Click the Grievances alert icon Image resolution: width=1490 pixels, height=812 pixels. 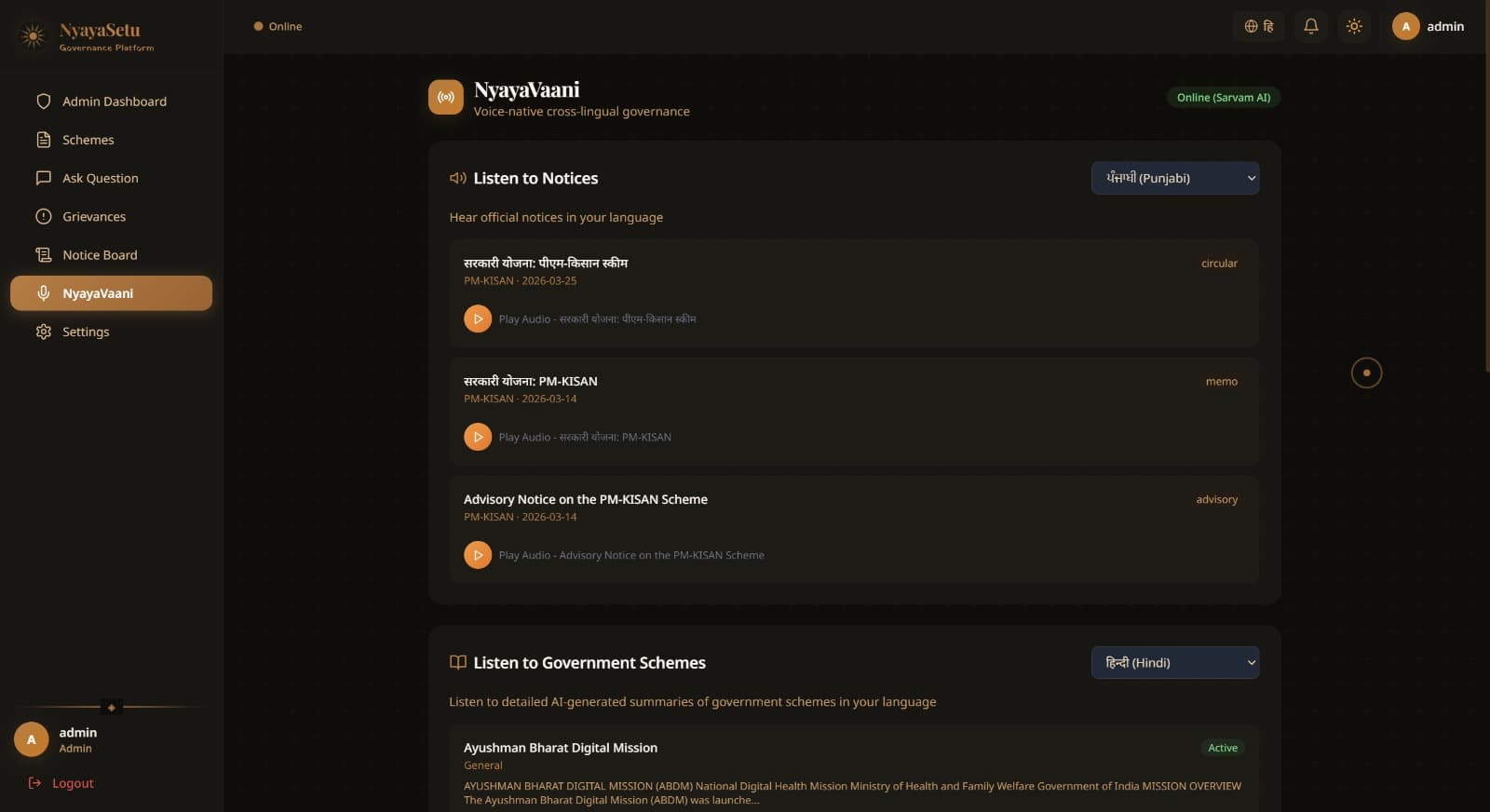point(44,216)
